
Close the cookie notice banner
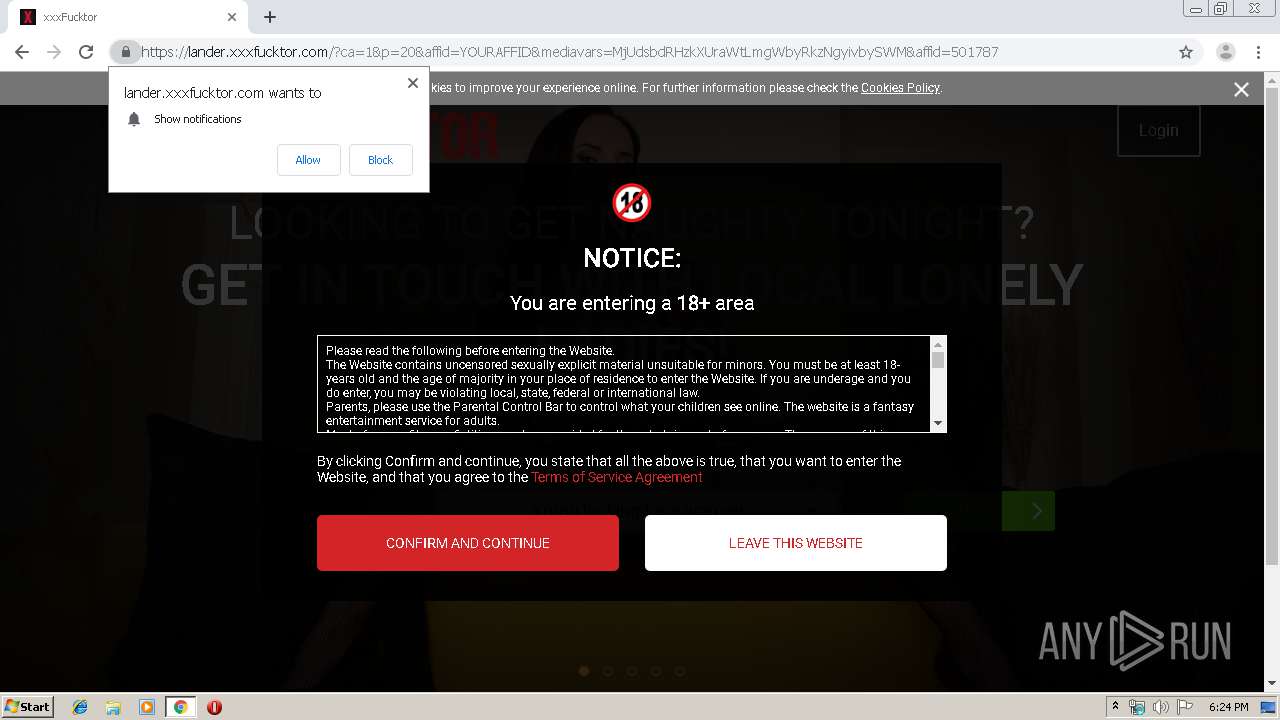coord(1241,89)
